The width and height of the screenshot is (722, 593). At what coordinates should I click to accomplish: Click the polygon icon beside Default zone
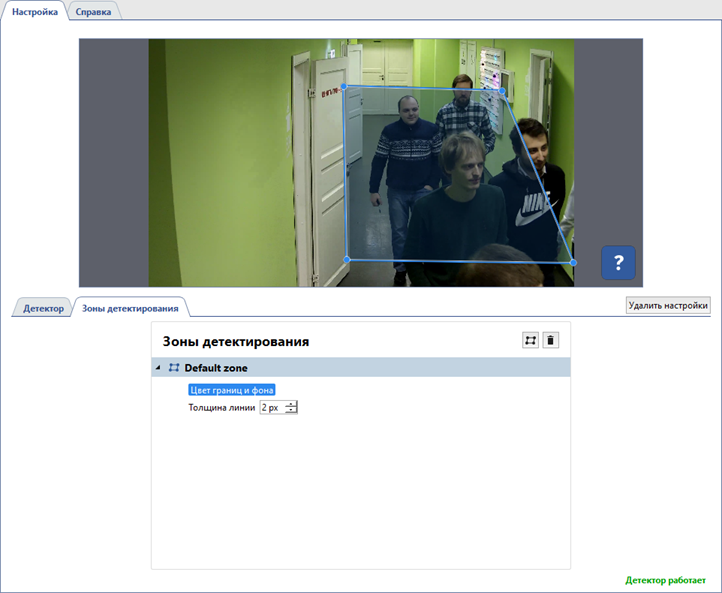point(174,368)
